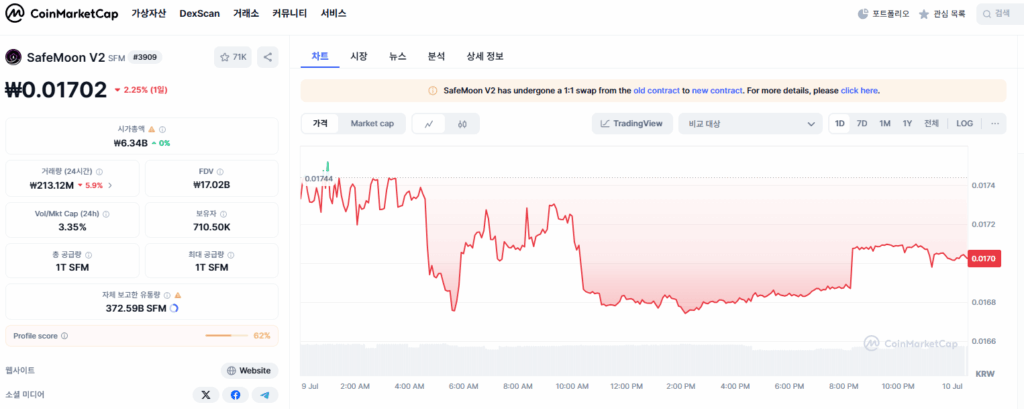Image resolution: width=1024 pixels, height=409 pixels.
Task: Show info for 시가총액
Action: [163, 129]
